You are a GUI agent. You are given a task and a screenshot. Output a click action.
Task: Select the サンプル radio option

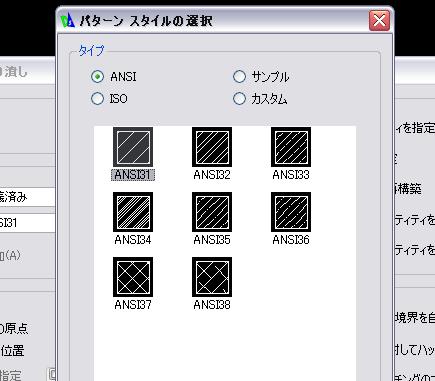pos(239,77)
